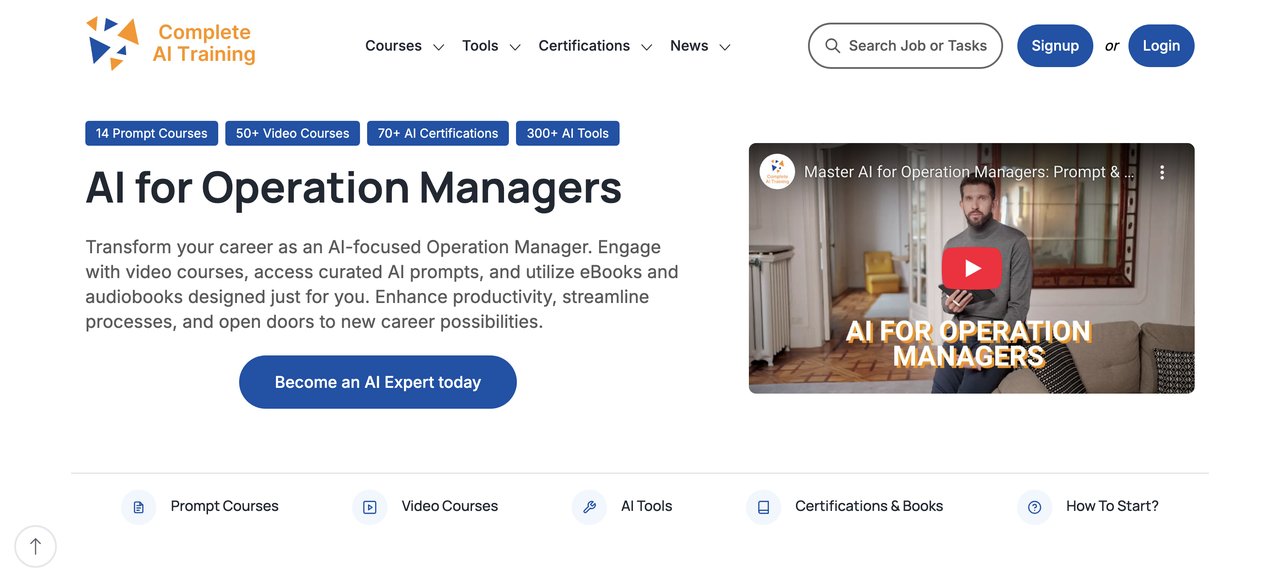Click the scroll-to-top arrow button
The width and height of the screenshot is (1280, 582).
(36, 546)
